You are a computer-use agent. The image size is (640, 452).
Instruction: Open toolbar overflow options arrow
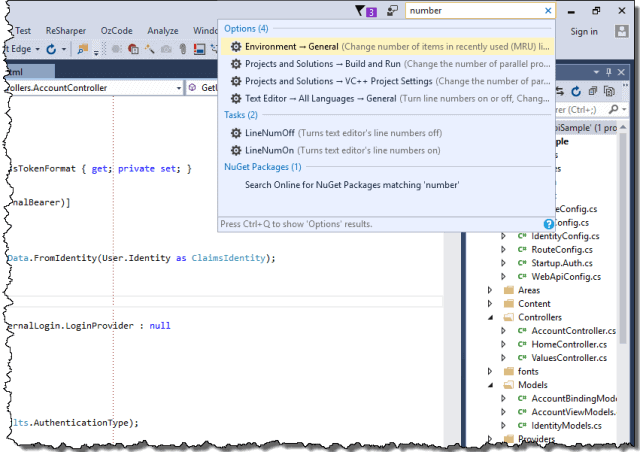pos(96,51)
